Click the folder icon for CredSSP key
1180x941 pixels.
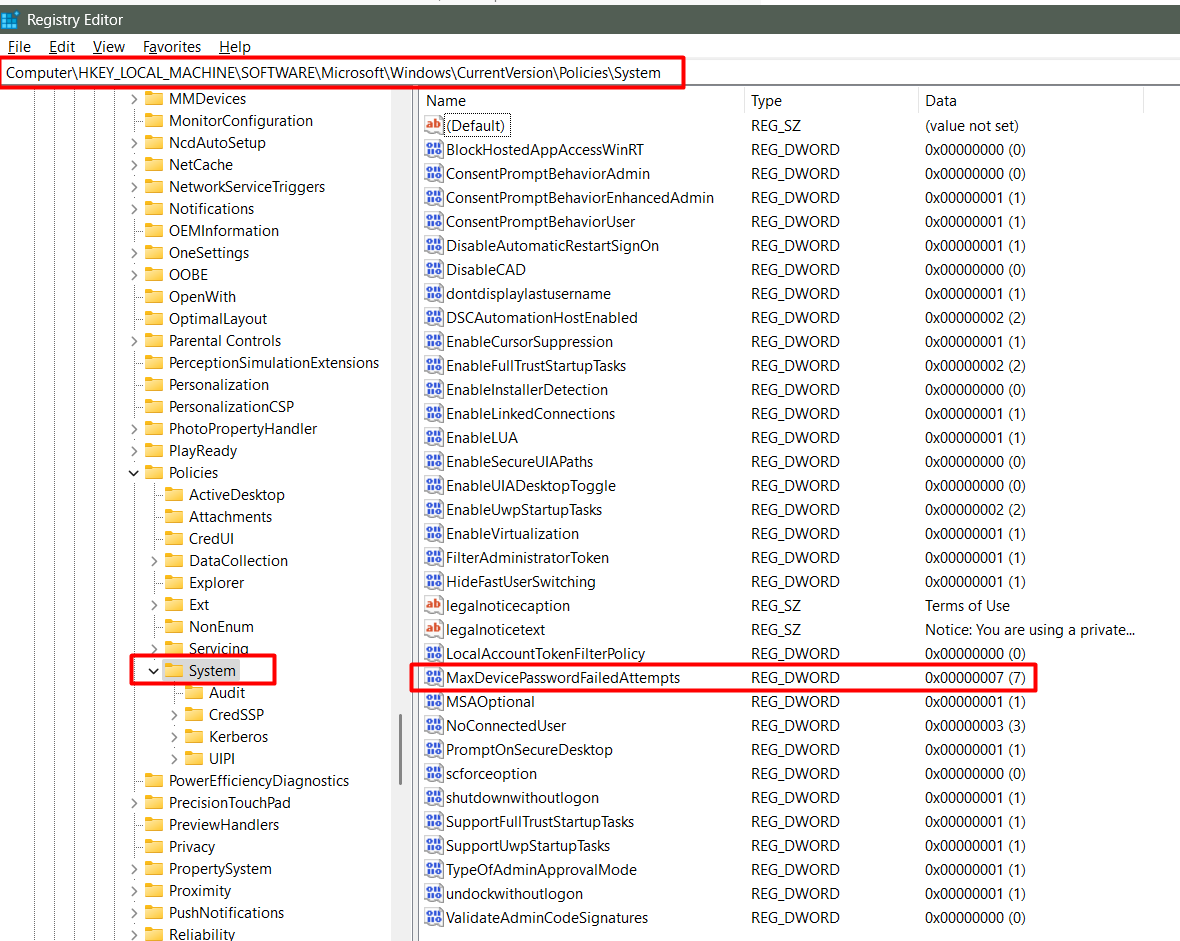click(x=194, y=715)
